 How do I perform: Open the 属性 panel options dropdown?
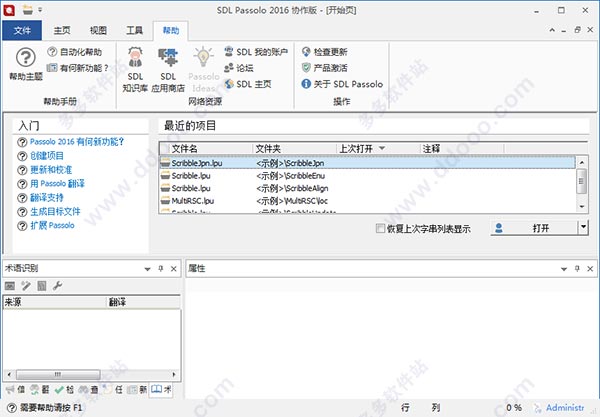(x=564, y=269)
